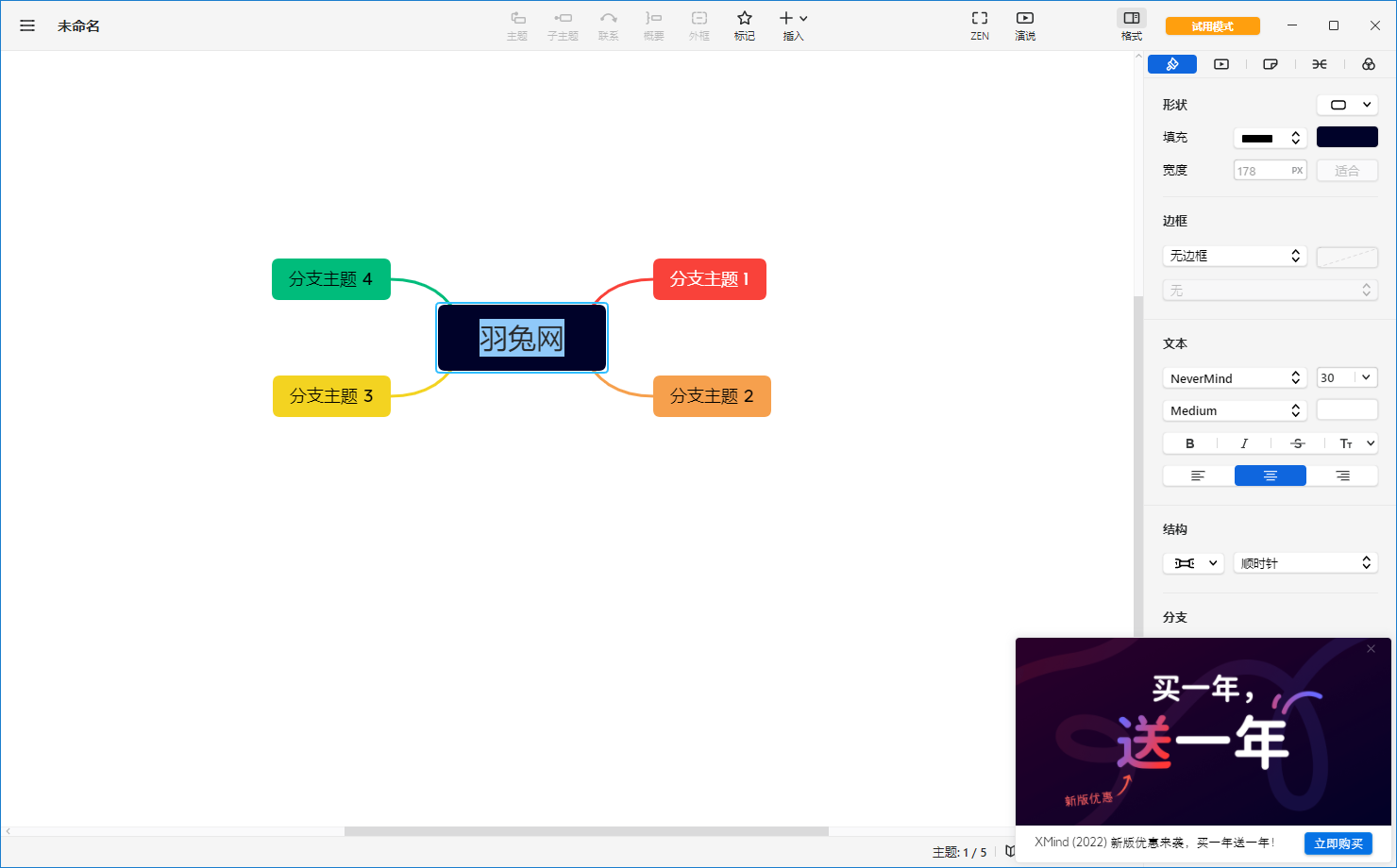Click the horizontal canvas scrollbar
The height and width of the screenshot is (868, 1397).
point(586,831)
